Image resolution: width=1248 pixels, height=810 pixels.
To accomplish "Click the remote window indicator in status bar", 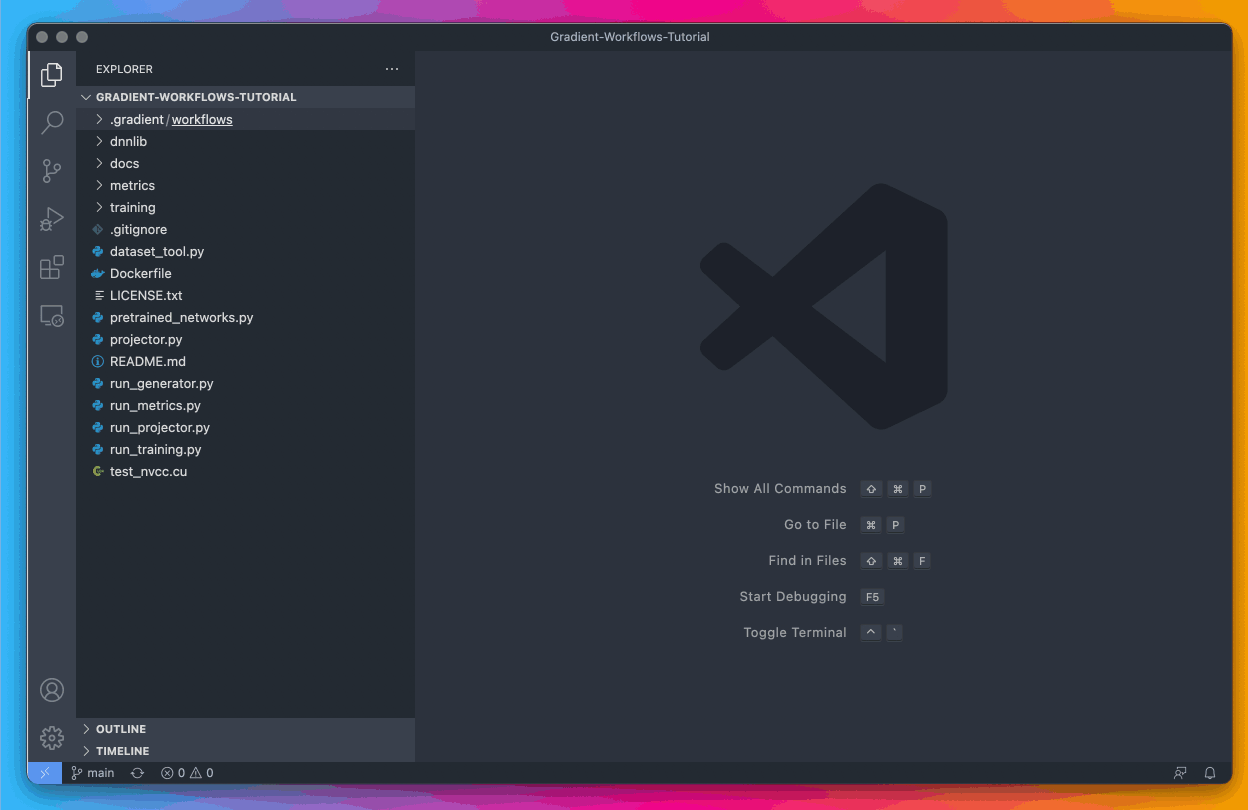I will pos(45,773).
